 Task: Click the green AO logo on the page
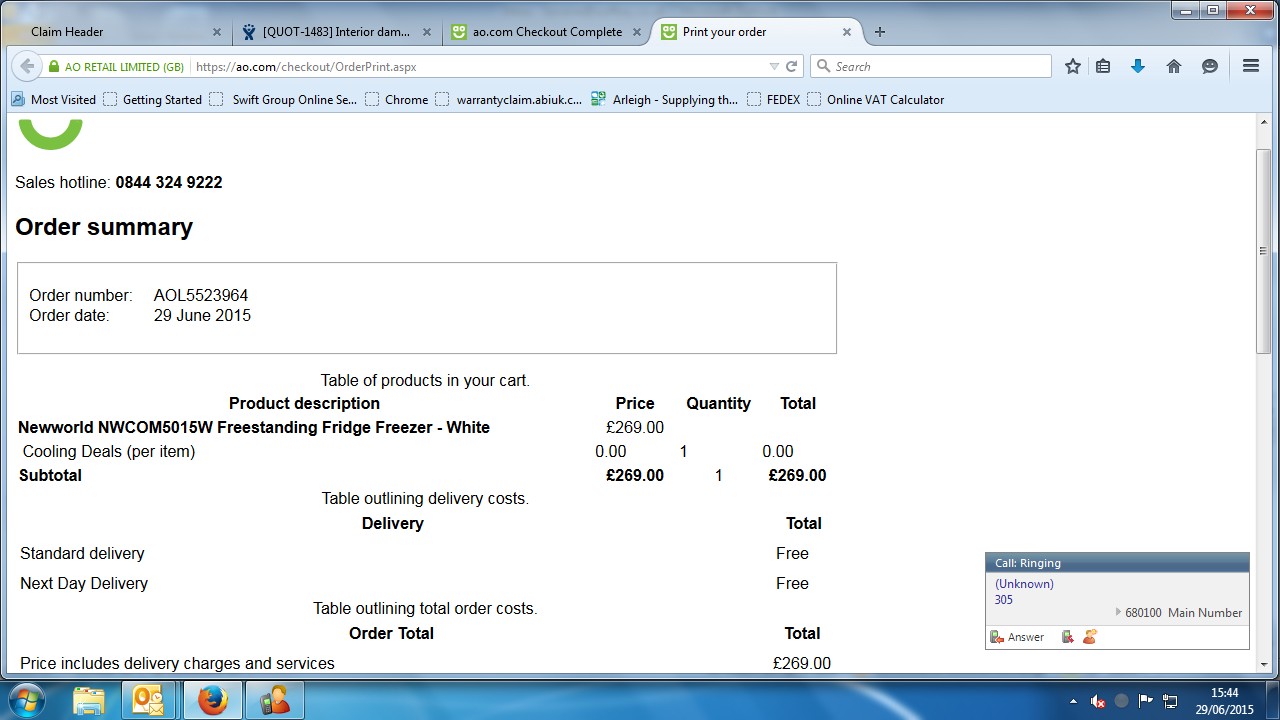click(51, 133)
